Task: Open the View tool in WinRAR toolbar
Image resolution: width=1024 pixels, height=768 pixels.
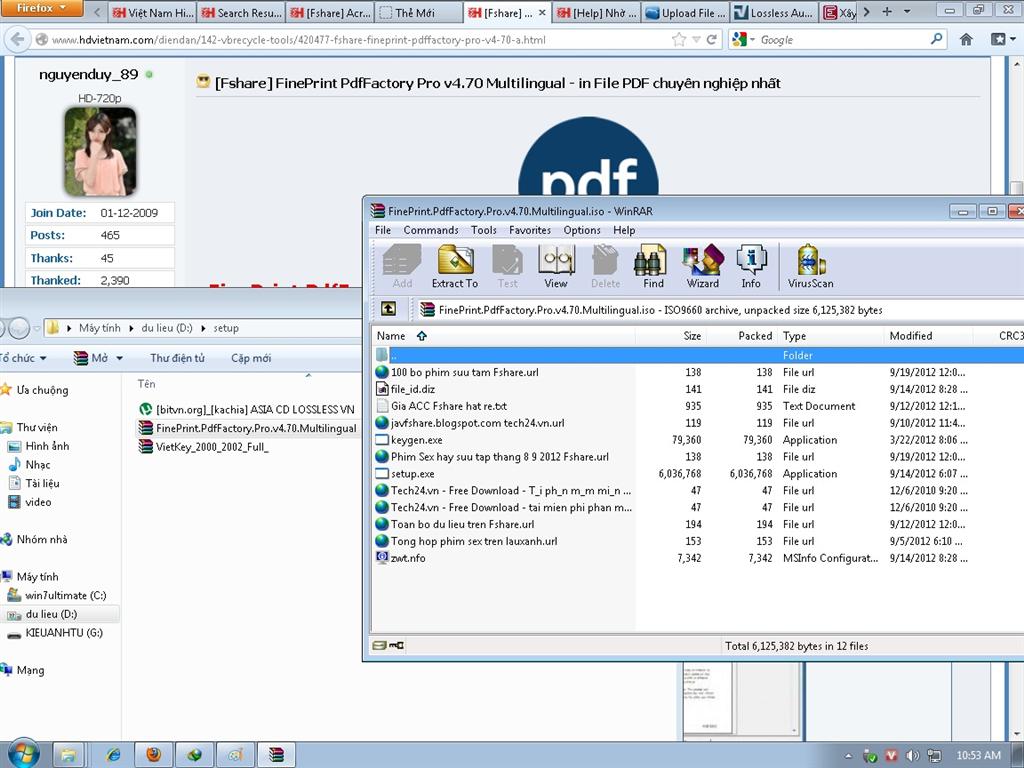Action: pyautogui.click(x=556, y=266)
